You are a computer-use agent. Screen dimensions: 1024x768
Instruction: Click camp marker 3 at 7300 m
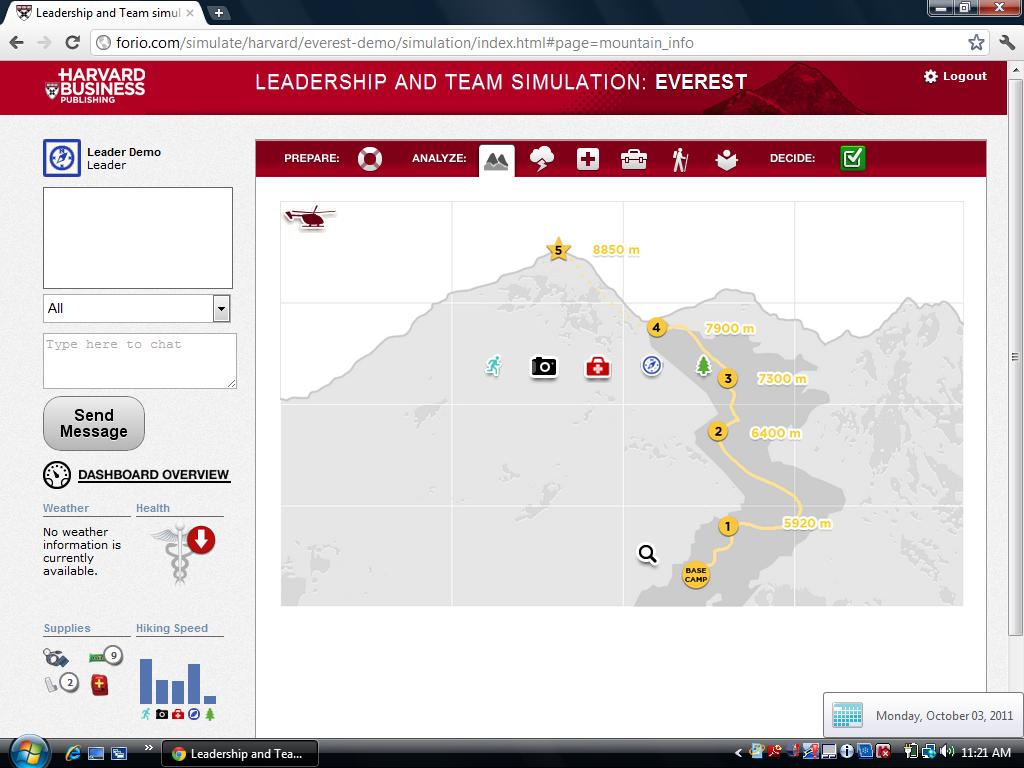click(728, 379)
